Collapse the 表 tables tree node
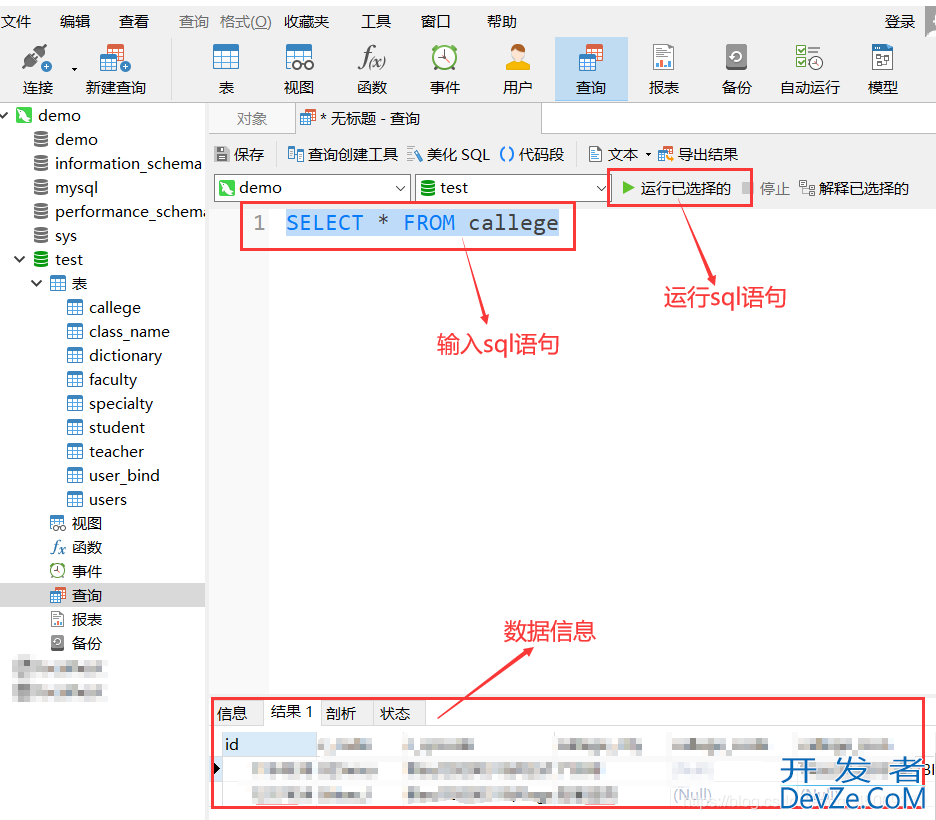Screen dimensions: 936x820 36,283
